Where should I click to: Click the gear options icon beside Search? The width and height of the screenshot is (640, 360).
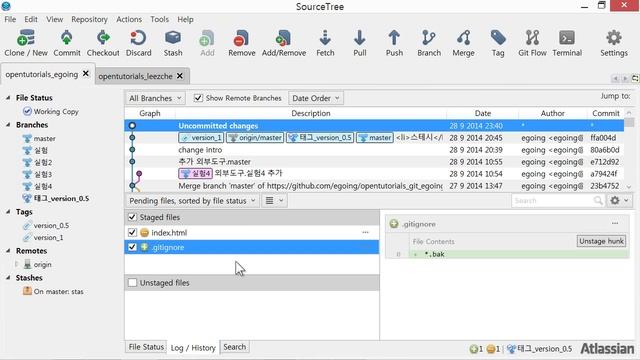619,200
